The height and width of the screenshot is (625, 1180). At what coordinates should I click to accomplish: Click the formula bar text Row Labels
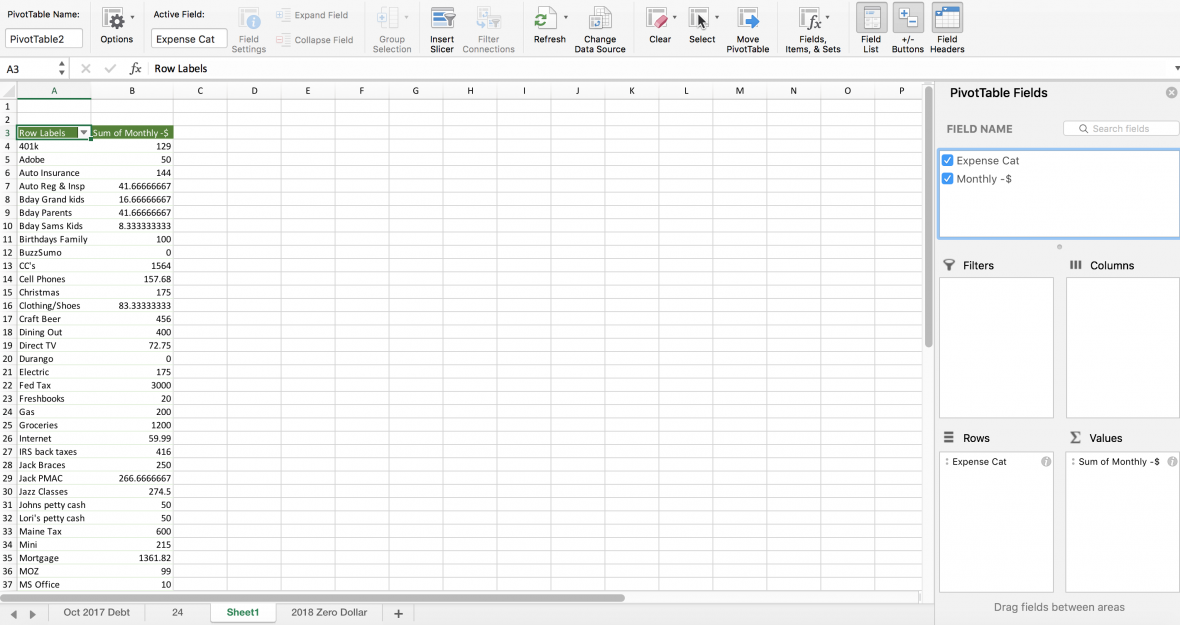(181, 68)
